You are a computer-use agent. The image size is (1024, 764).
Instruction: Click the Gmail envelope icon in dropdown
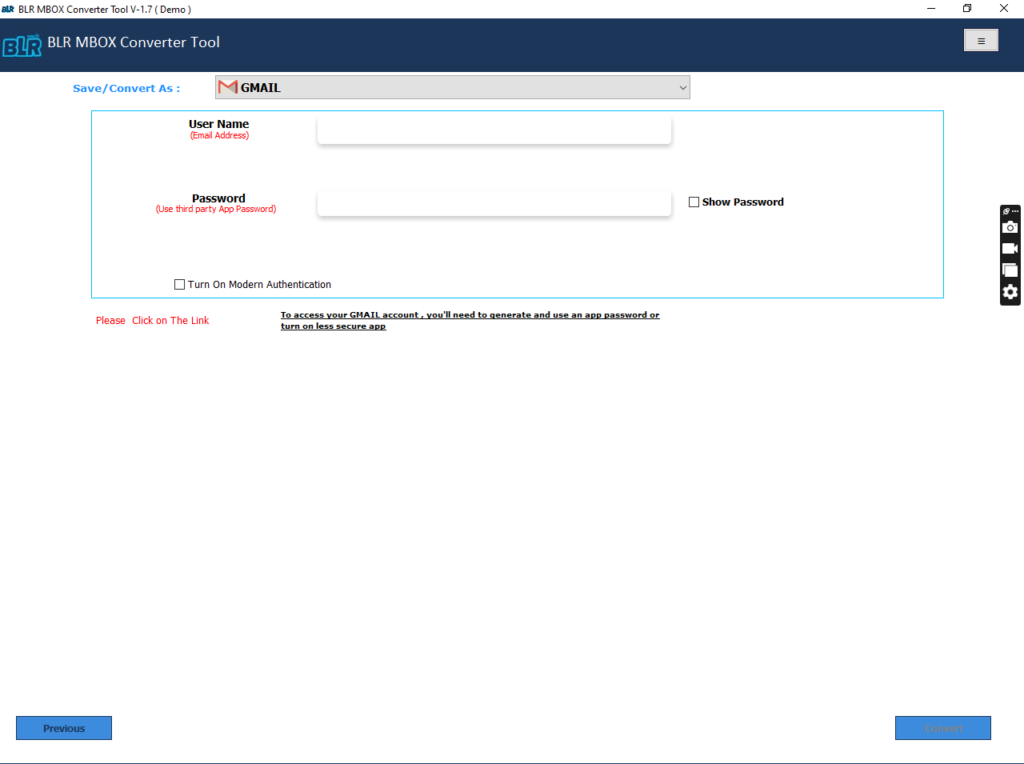click(227, 87)
